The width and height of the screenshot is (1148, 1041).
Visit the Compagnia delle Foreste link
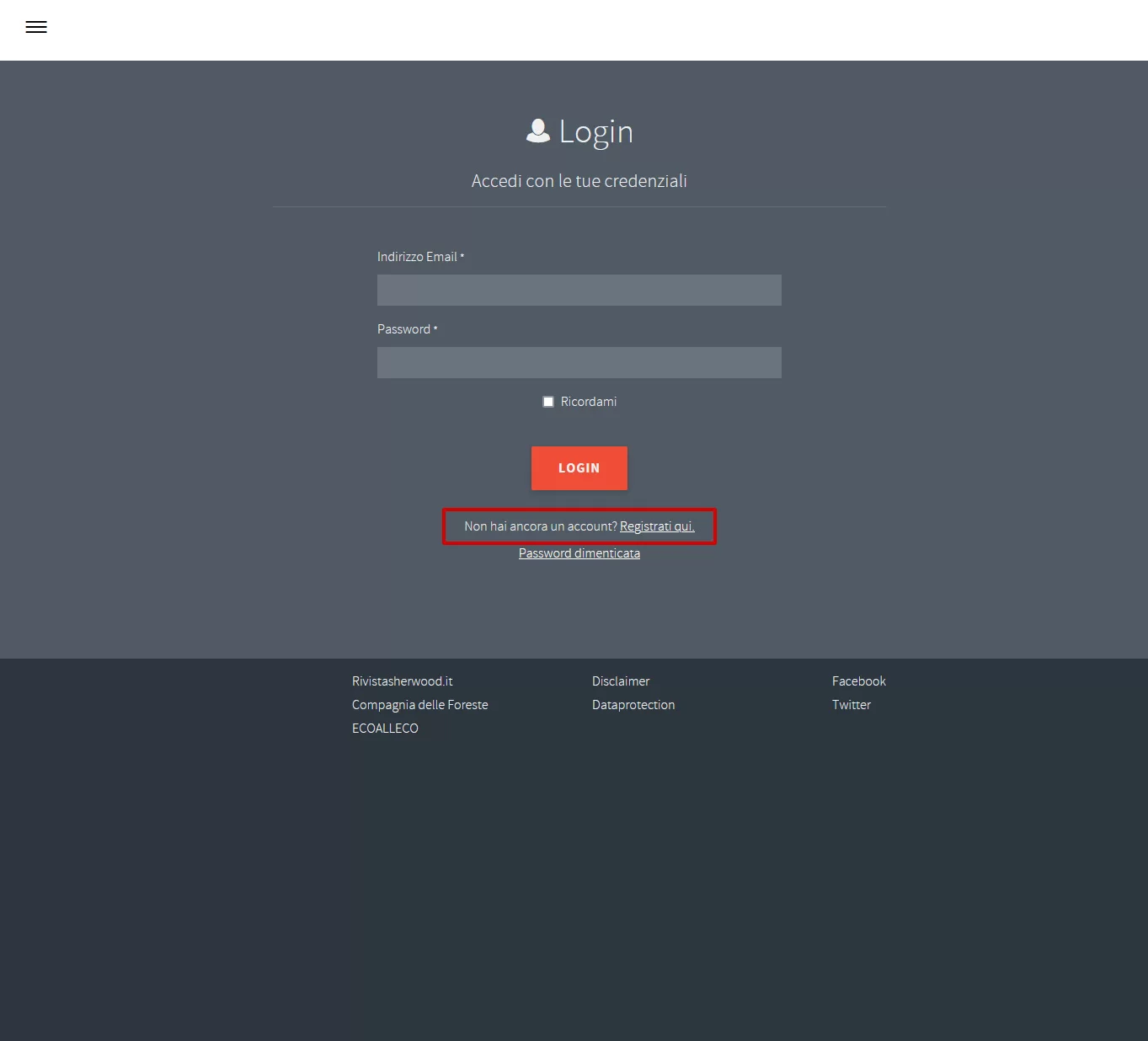point(419,704)
